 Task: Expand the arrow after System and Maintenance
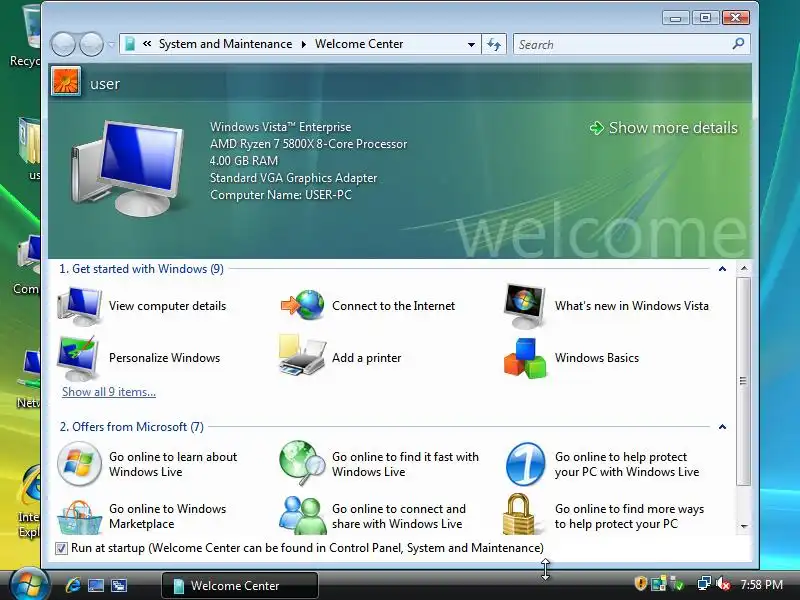(304, 44)
